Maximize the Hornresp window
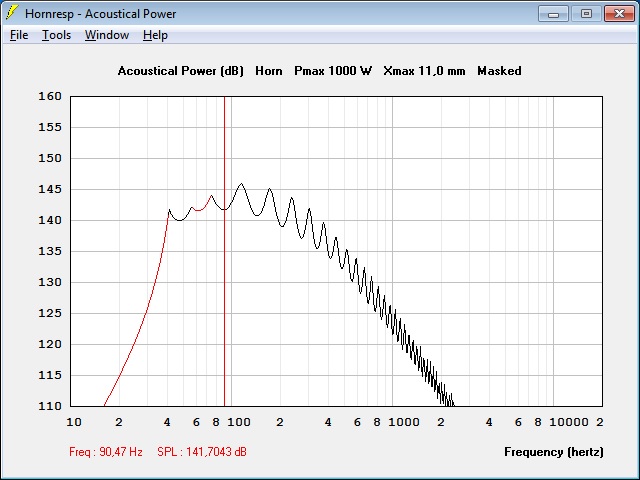 (x=586, y=14)
